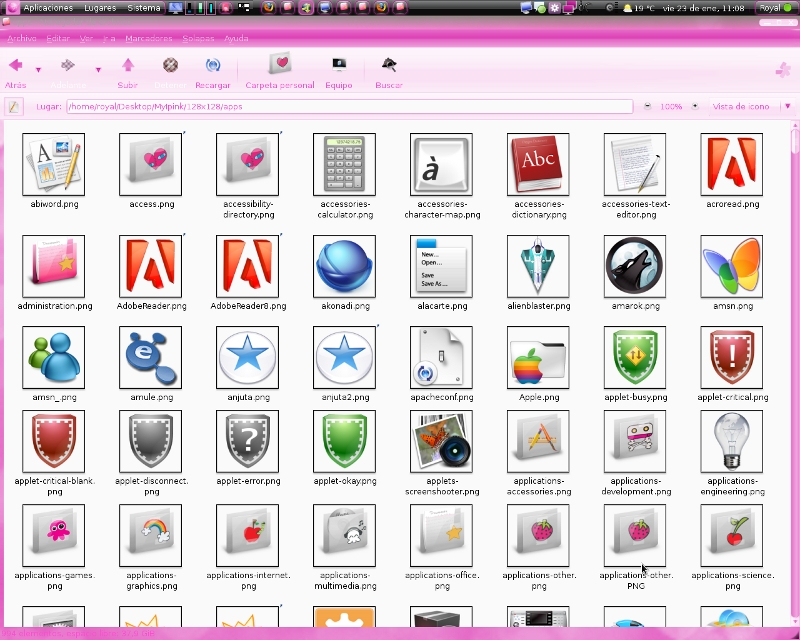The width and height of the screenshot is (800, 640).
Task: Open the Atrás history dropdown arrow
Action: pyautogui.click(x=38, y=69)
